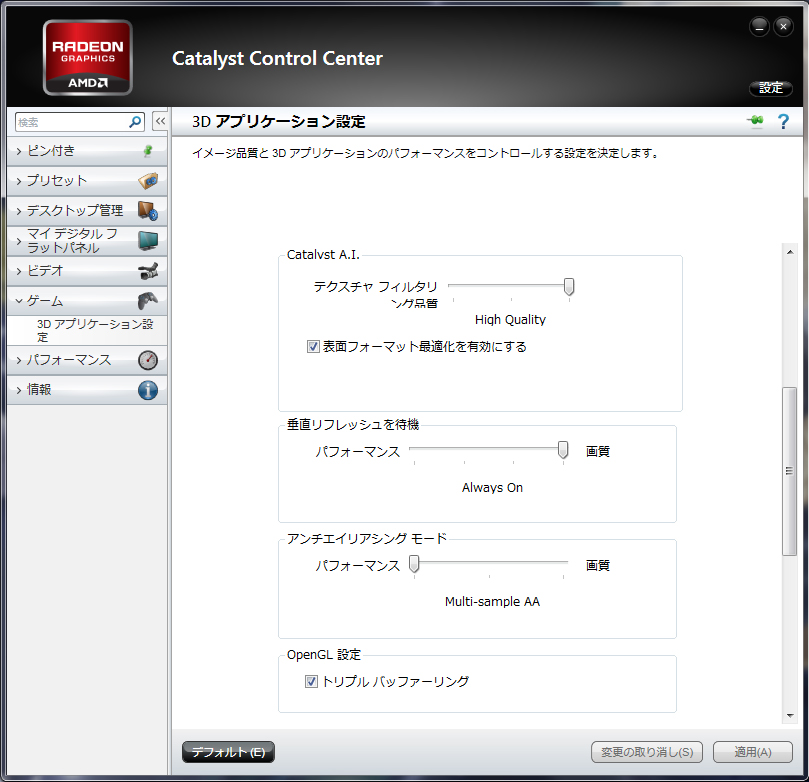
Task: Click the アンチエイリアシング モード group title
Action: point(367,539)
